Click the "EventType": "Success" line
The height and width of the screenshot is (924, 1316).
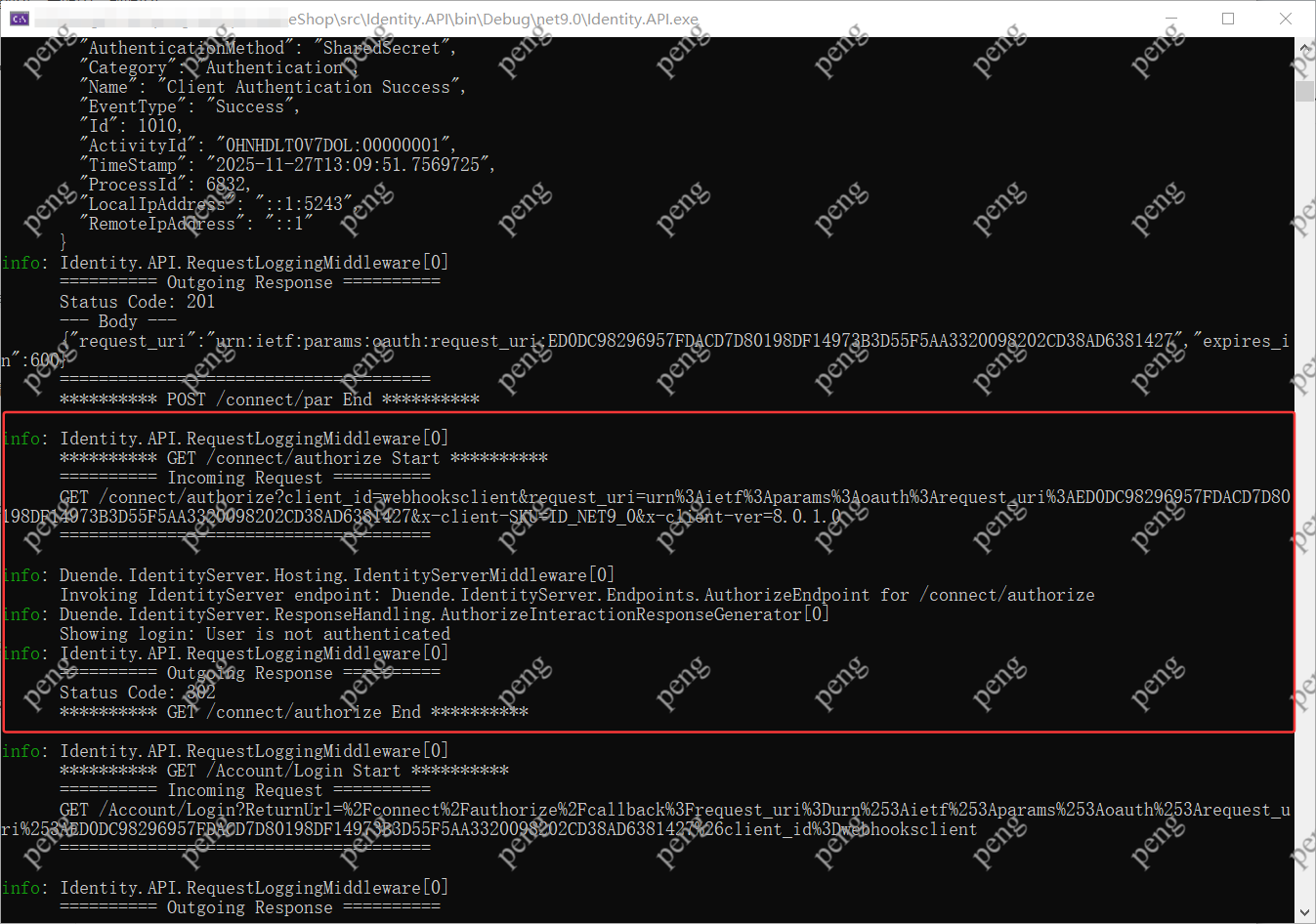coord(190,106)
